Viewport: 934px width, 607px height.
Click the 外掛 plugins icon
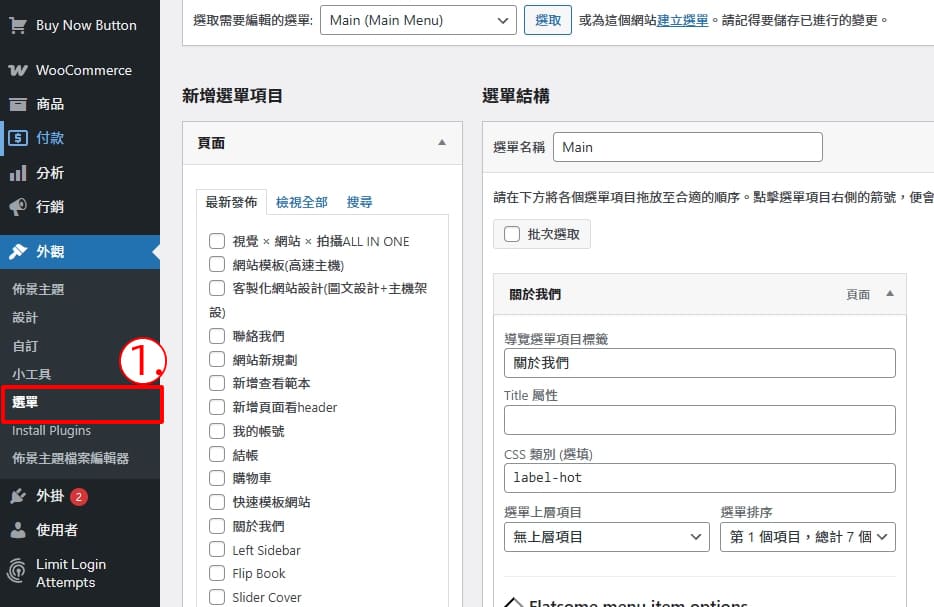pos(17,496)
